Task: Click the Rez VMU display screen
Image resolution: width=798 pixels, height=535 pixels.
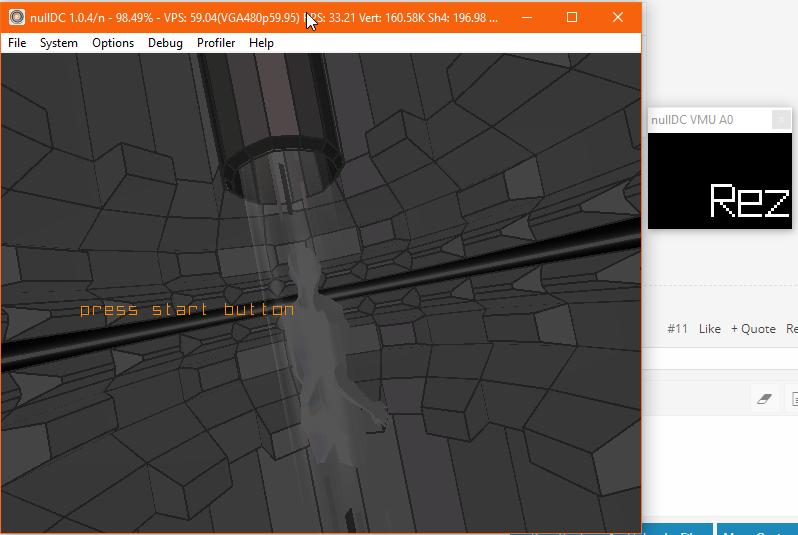Action: (x=720, y=181)
